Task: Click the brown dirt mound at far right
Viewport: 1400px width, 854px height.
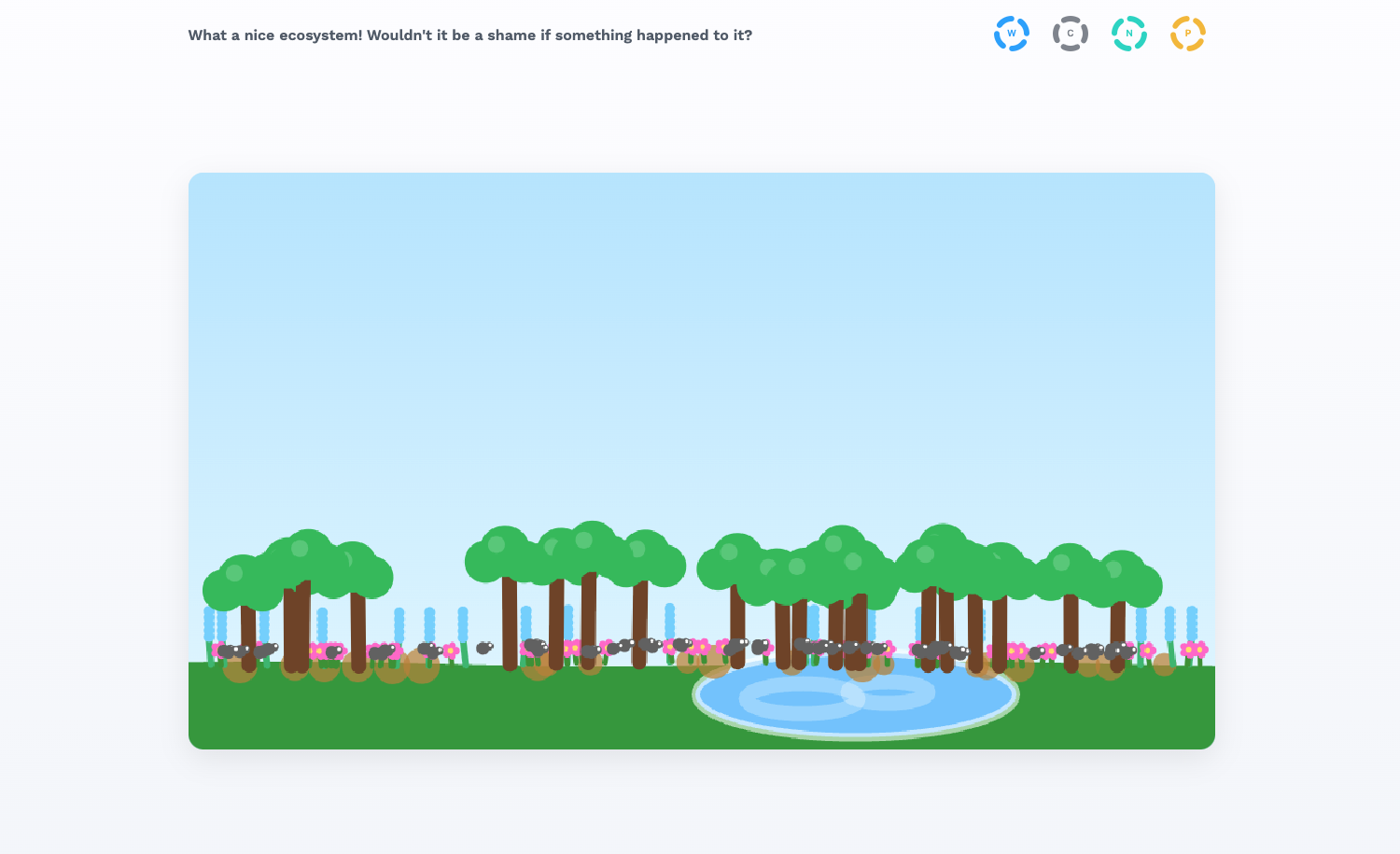Action: tap(1163, 664)
